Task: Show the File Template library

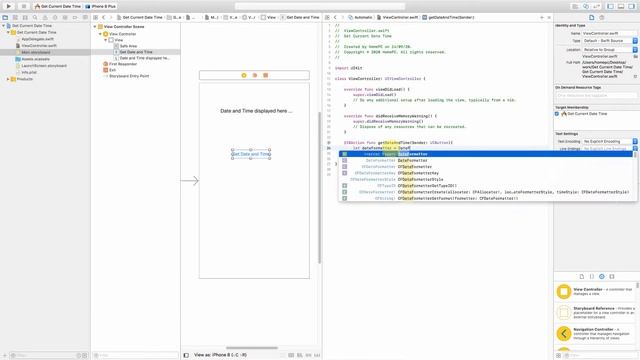Action: 582,276
